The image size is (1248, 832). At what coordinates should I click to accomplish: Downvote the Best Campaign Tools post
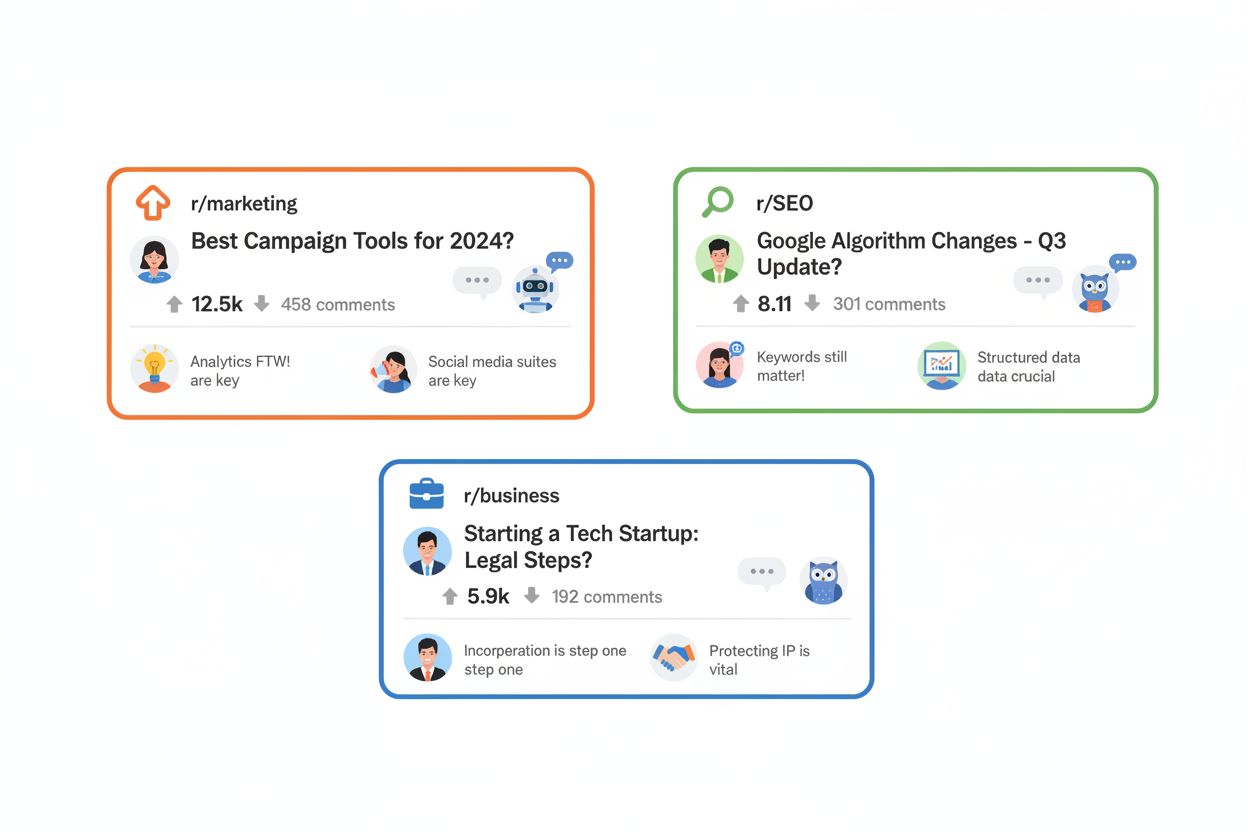262,304
